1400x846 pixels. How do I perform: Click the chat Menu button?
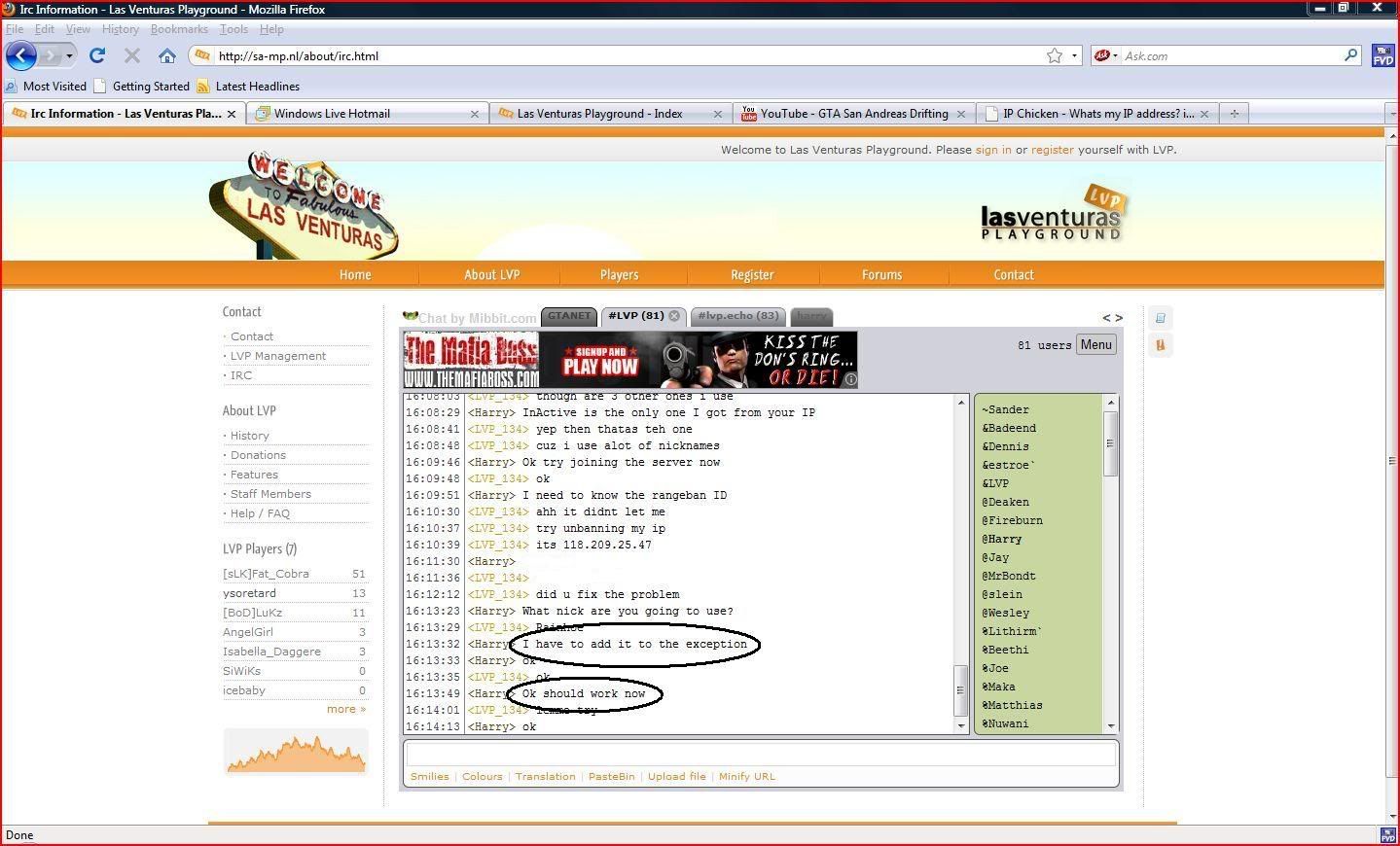1095,345
